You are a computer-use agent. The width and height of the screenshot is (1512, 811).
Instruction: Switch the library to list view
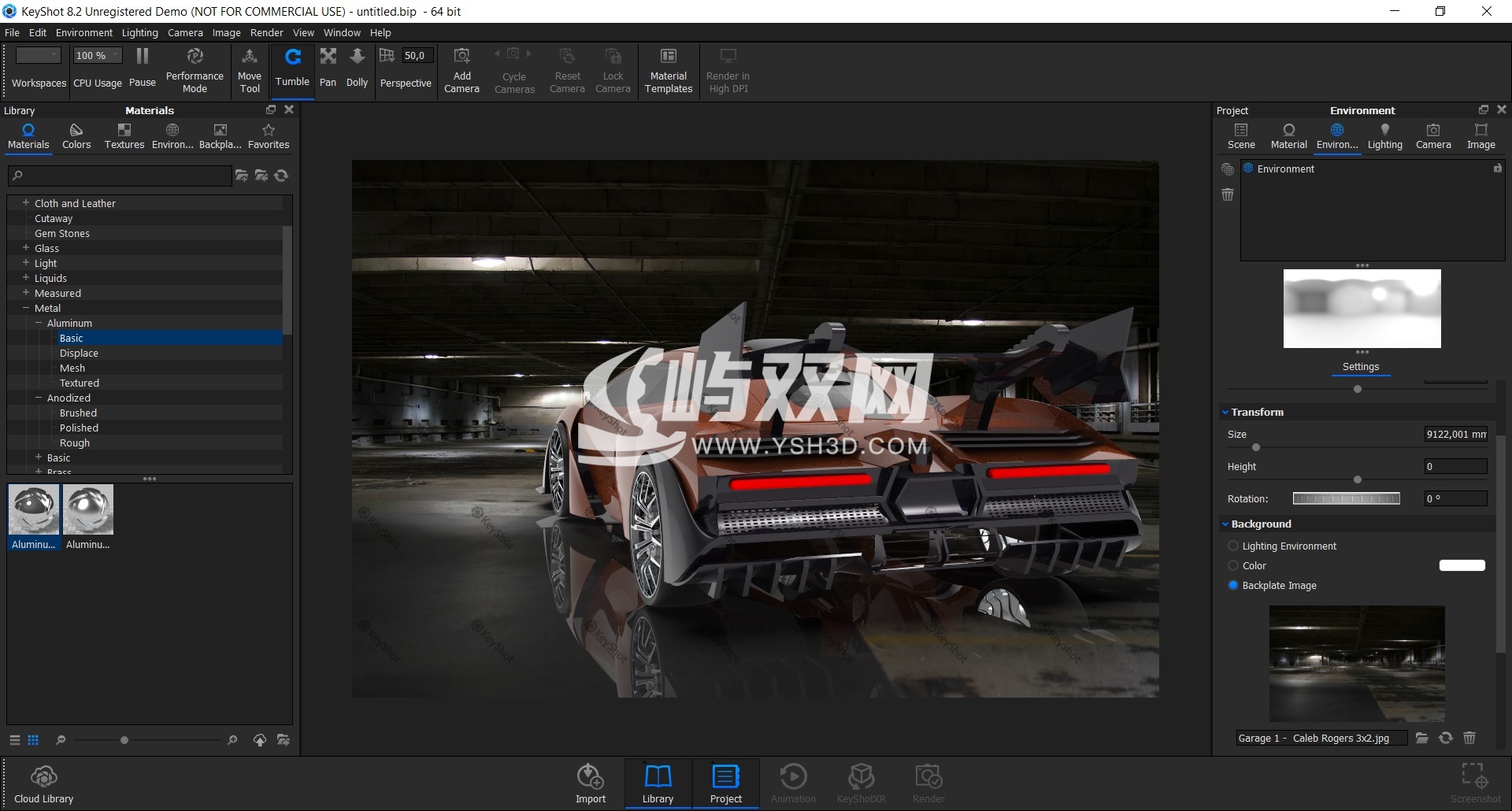click(x=14, y=740)
